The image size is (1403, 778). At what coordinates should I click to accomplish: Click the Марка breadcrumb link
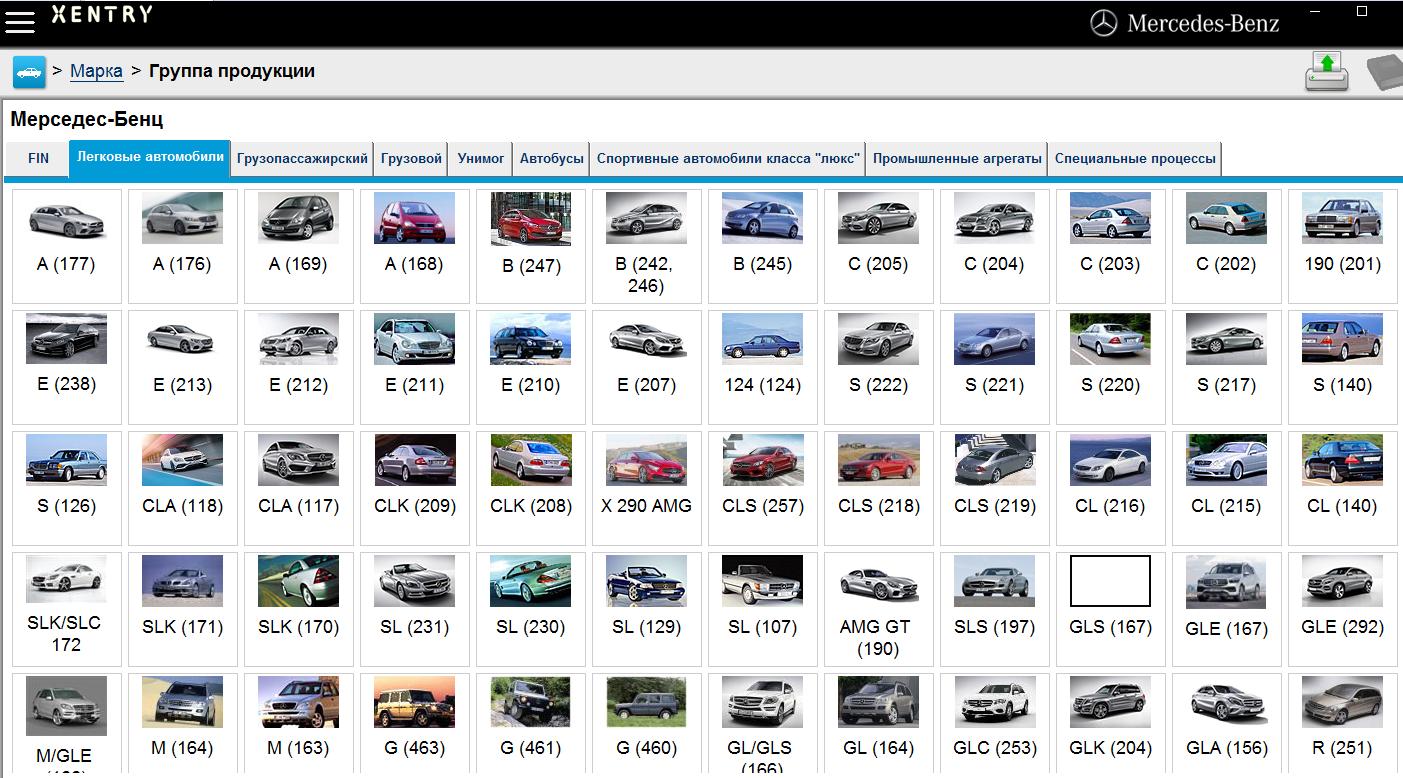tap(96, 71)
